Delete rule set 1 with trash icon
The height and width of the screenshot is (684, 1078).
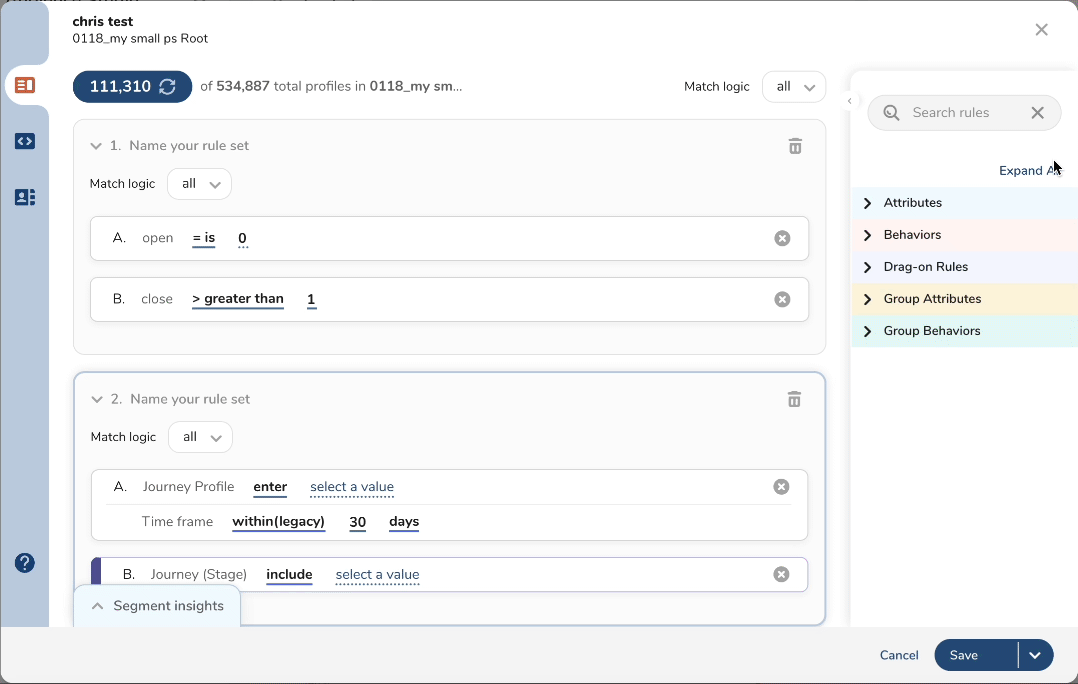[795, 146]
